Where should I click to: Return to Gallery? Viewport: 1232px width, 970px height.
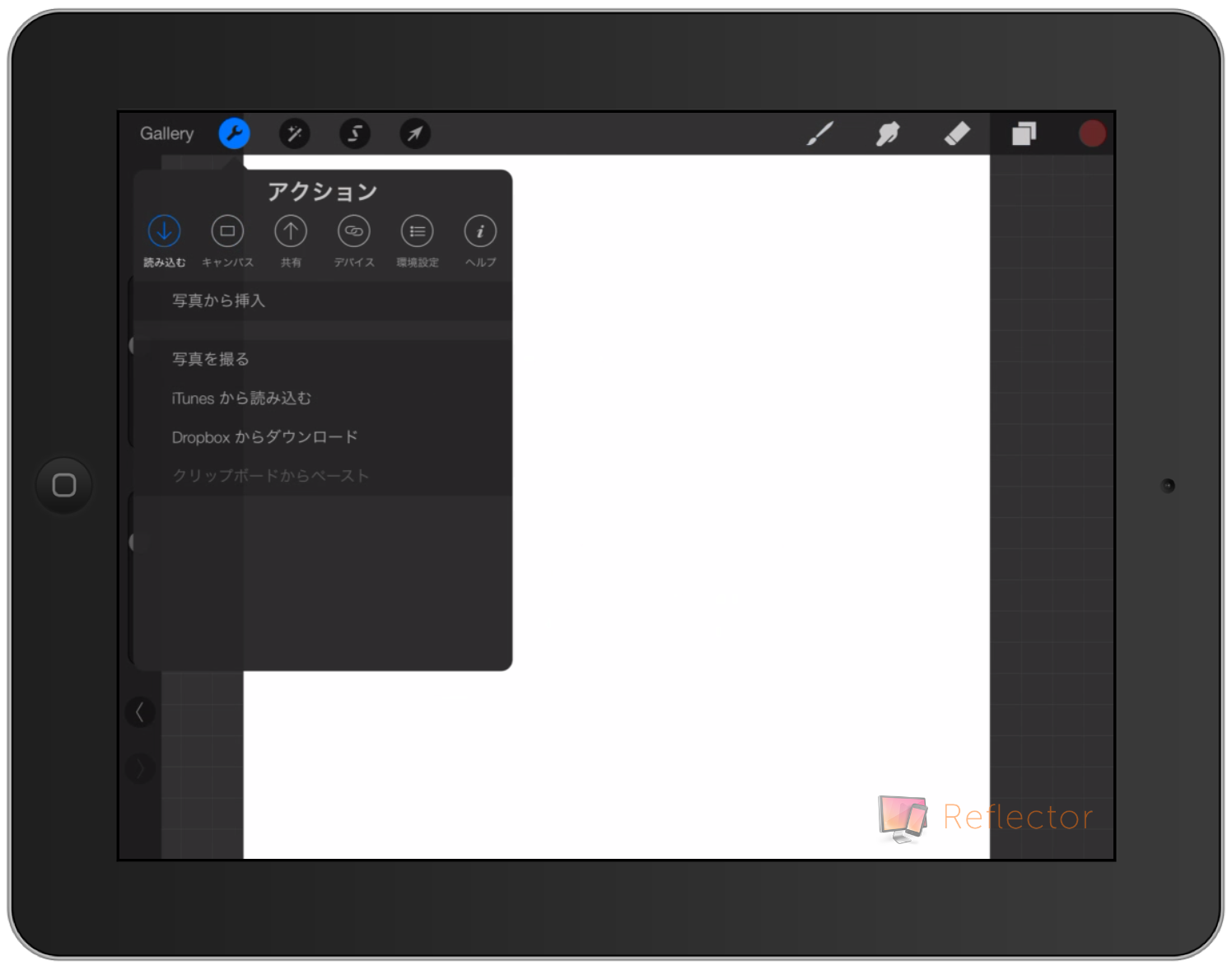[166, 133]
